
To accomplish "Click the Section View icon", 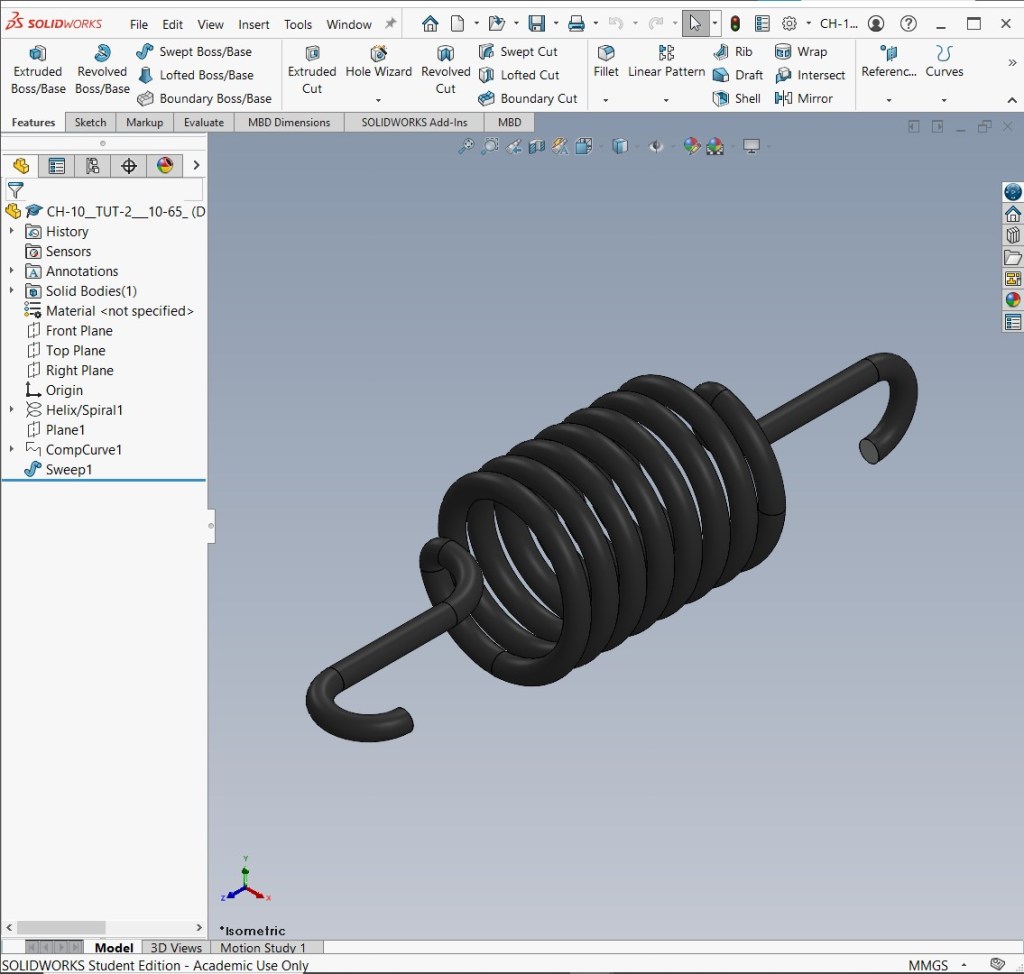I will pos(537,146).
